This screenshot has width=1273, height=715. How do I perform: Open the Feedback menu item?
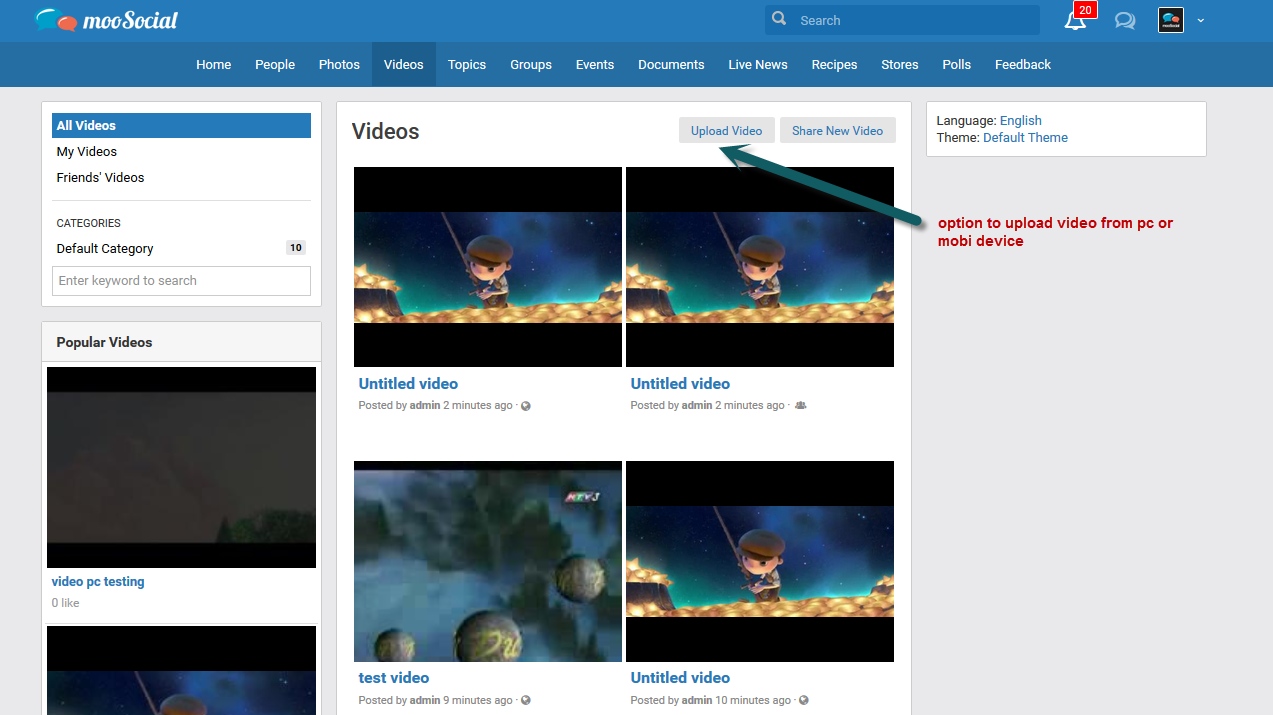1023,65
